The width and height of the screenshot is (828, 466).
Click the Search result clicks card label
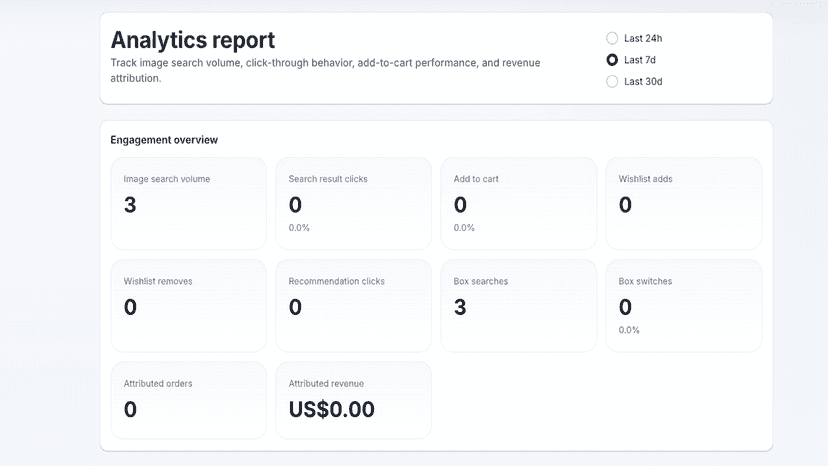[x=328, y=179]
